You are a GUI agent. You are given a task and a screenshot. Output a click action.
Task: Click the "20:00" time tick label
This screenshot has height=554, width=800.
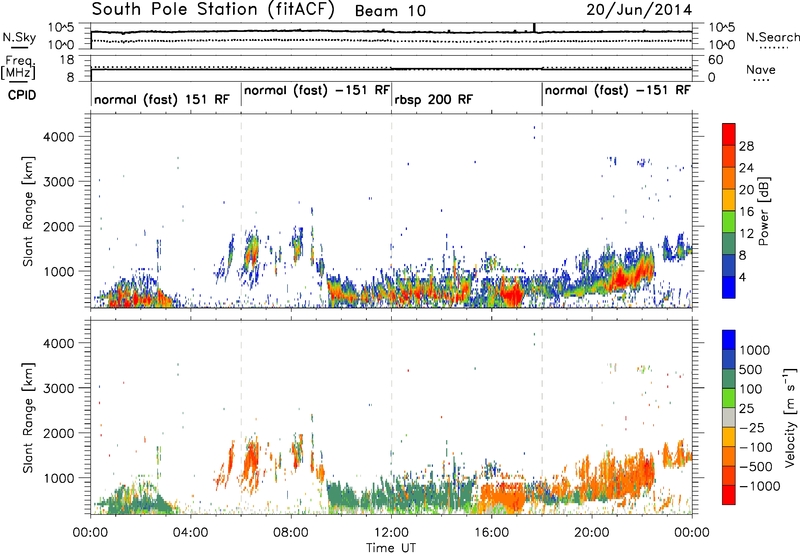click(x=591, y=533)
